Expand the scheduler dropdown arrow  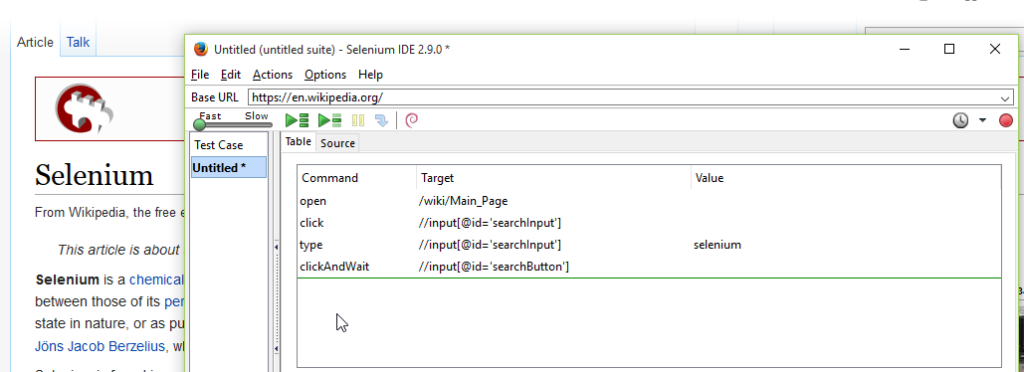[982, 121]
